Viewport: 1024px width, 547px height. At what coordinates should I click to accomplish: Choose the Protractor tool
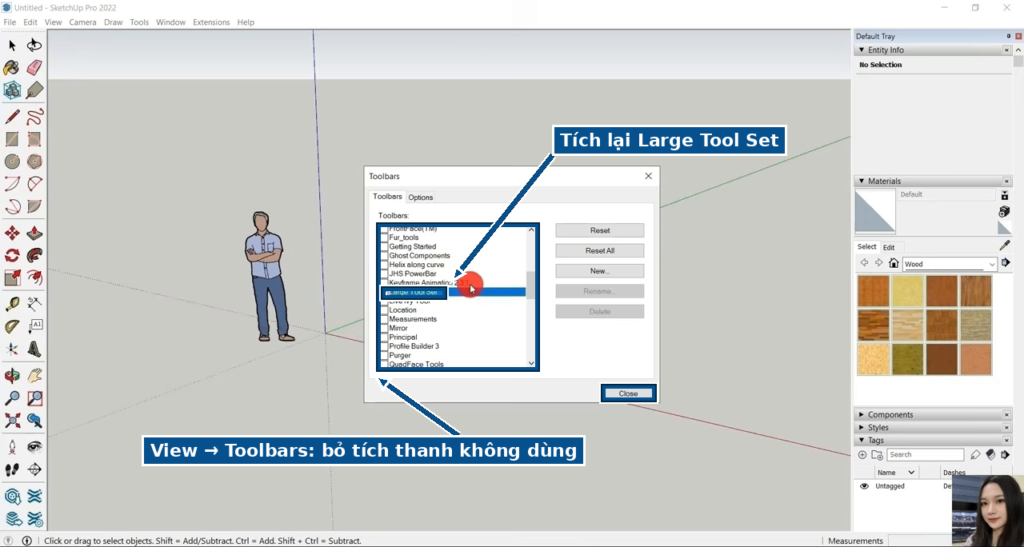[x=12, y=326]
